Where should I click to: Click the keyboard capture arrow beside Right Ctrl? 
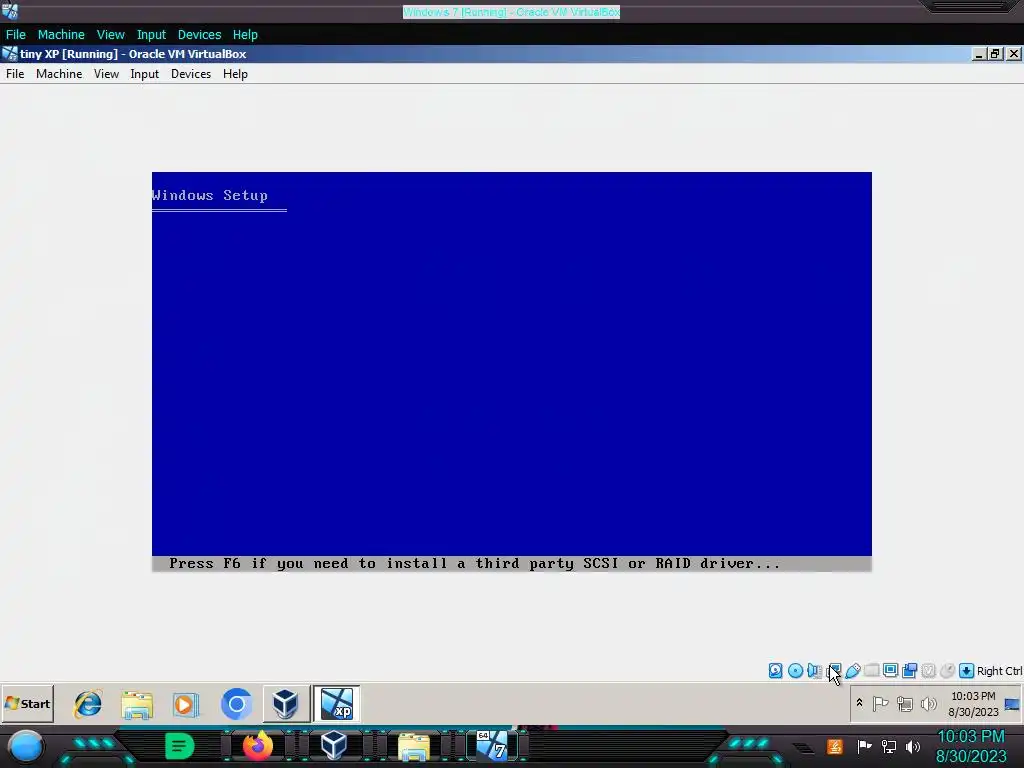tap(967, 671)
